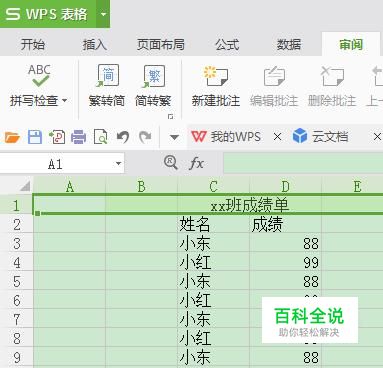Screen dimensions: 383x368
Task: Add a comment with 新建批注
Action: (x=216, y=86)
